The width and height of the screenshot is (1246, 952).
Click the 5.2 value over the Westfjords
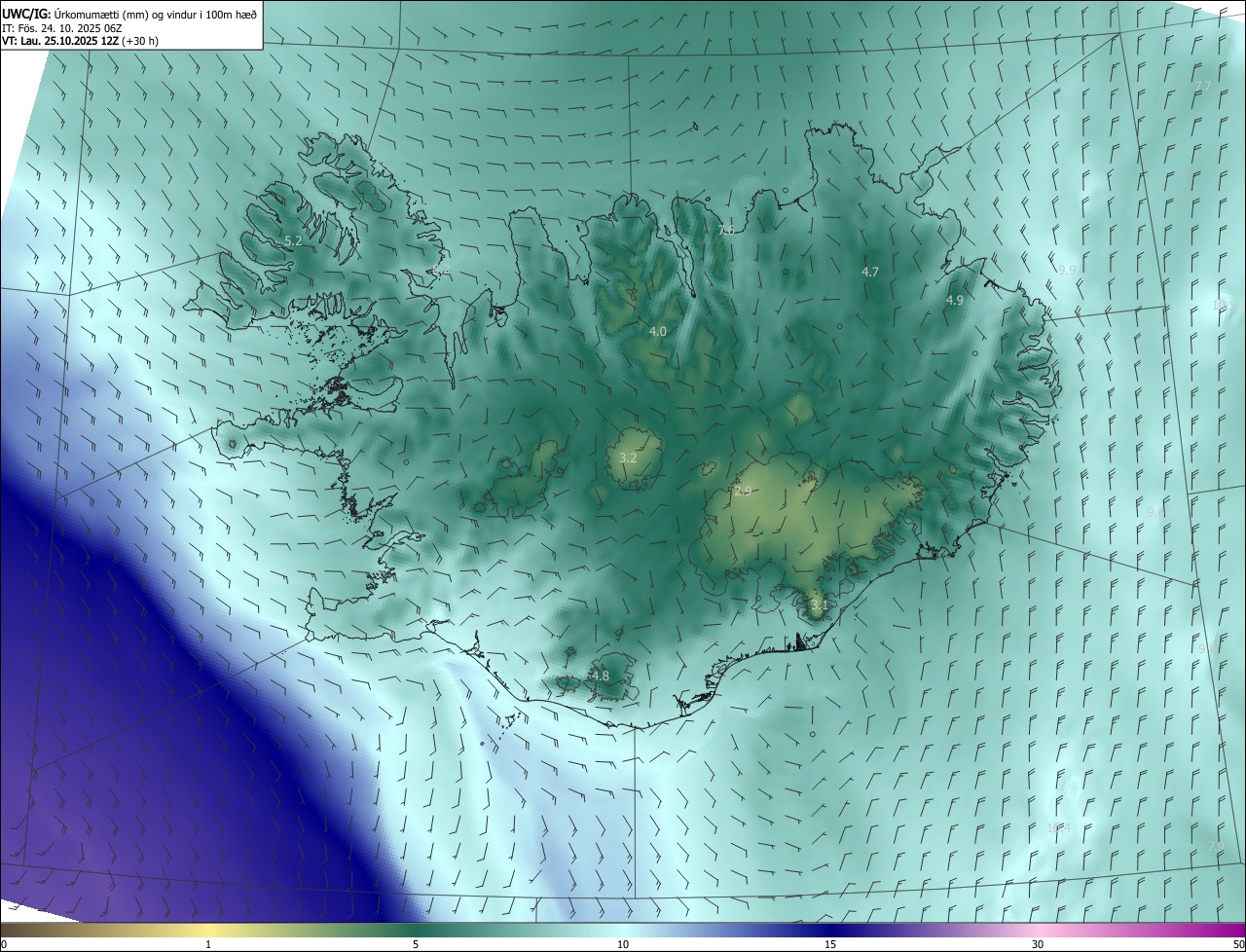coord(293,239)
